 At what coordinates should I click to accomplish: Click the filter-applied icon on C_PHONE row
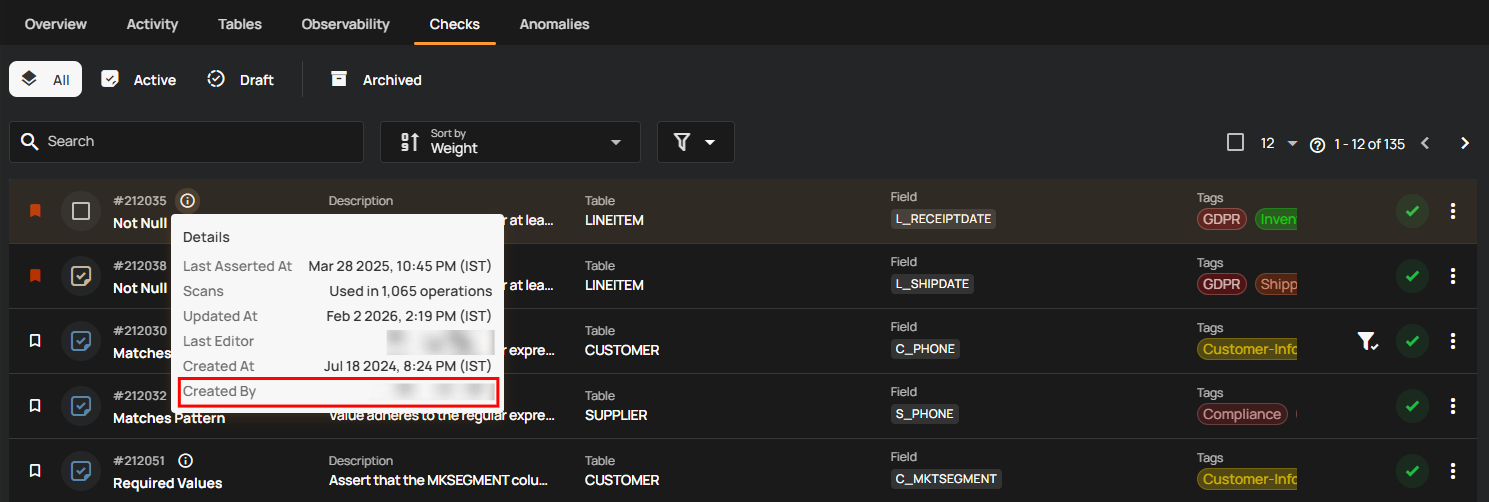click(x=1367, y=342)
